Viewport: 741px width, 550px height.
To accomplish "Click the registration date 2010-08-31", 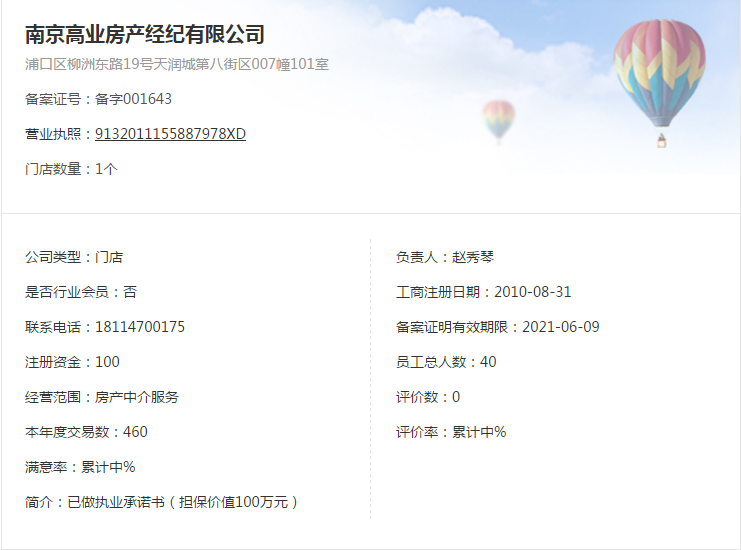I will (533, 292).
